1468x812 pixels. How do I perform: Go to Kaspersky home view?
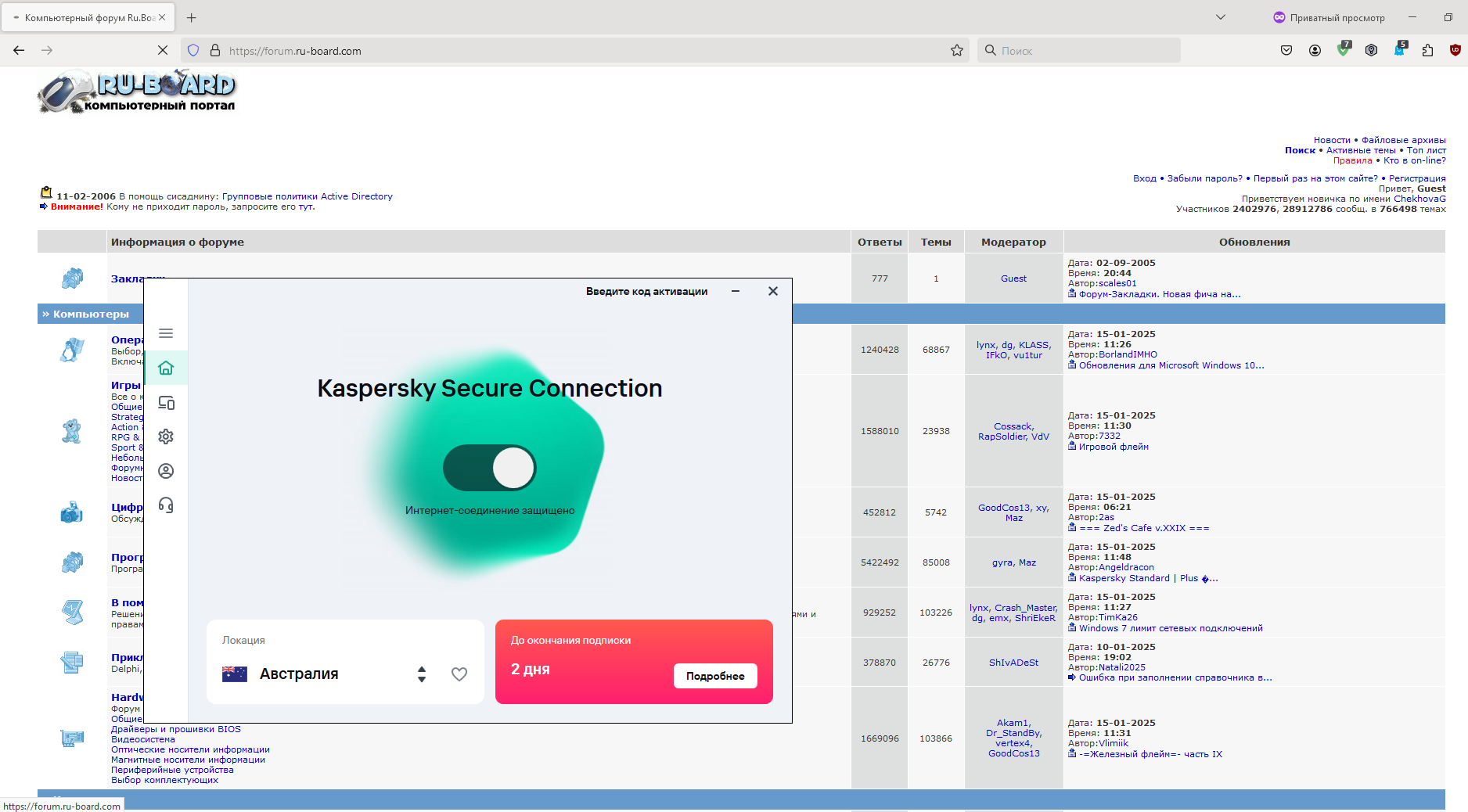(x=166, y=368)
